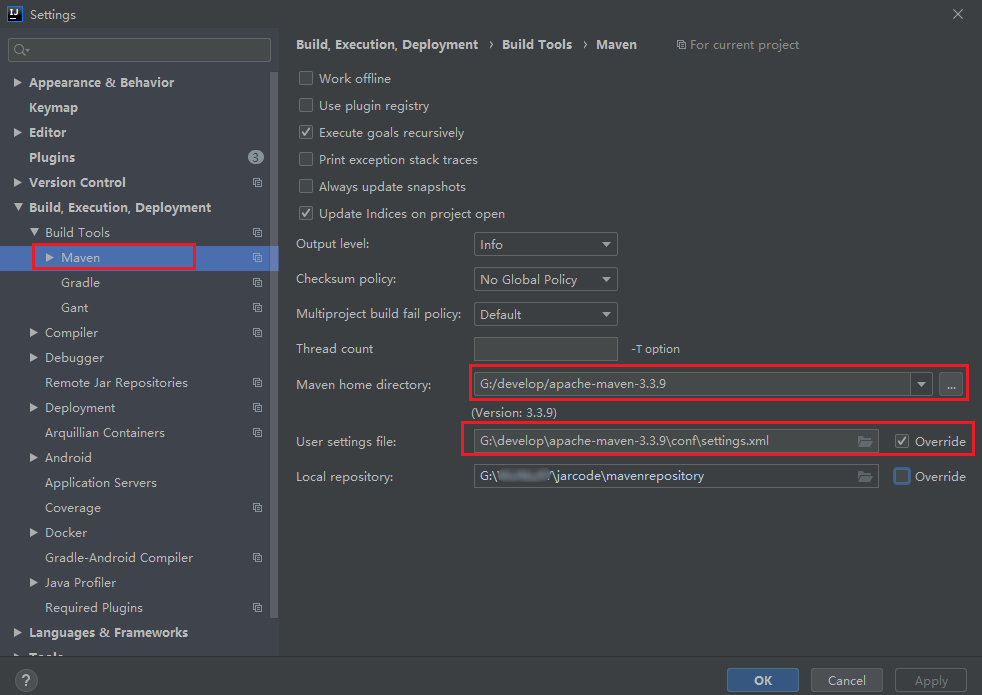Expand the Java Profiler node arrow
Image resolution: width=982 pixels, height=695 pixels.
pyautogui.click(x=34, y=582)
